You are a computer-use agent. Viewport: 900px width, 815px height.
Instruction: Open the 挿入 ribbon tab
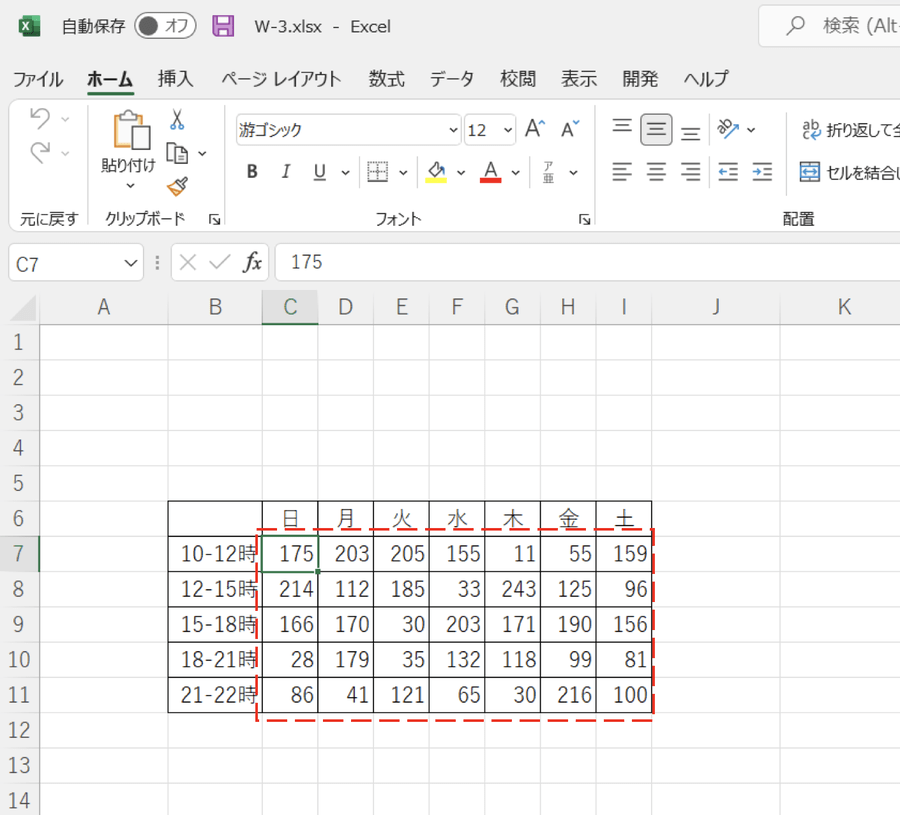pos(175,79)
